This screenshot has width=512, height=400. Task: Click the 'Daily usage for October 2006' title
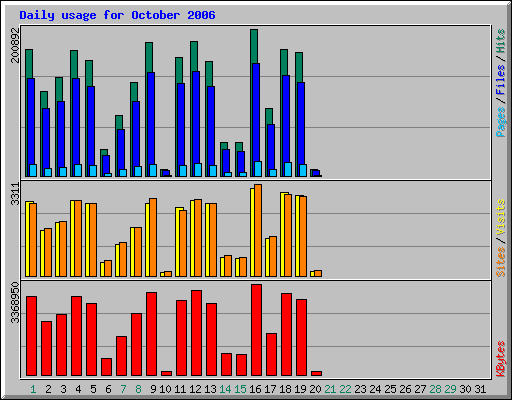pyautogui.click(x=117, y=15)
